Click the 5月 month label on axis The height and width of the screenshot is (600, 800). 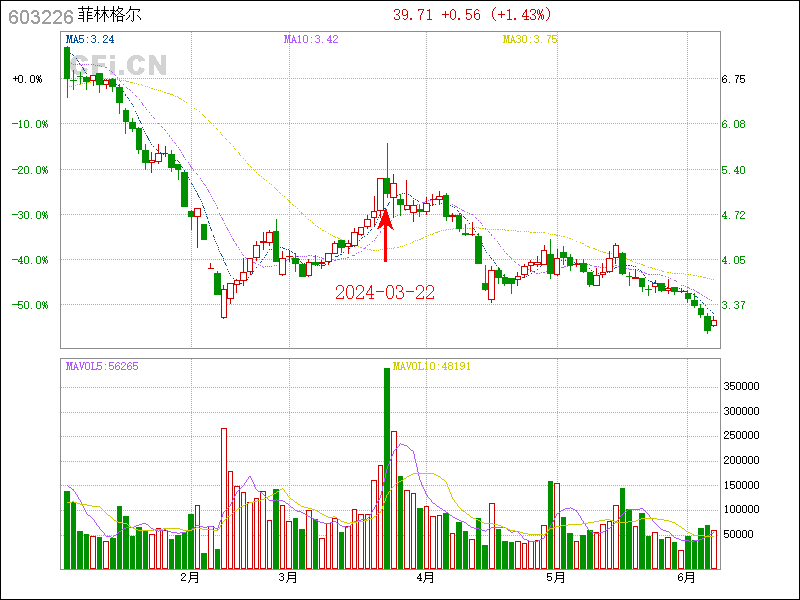click(556, 578)
